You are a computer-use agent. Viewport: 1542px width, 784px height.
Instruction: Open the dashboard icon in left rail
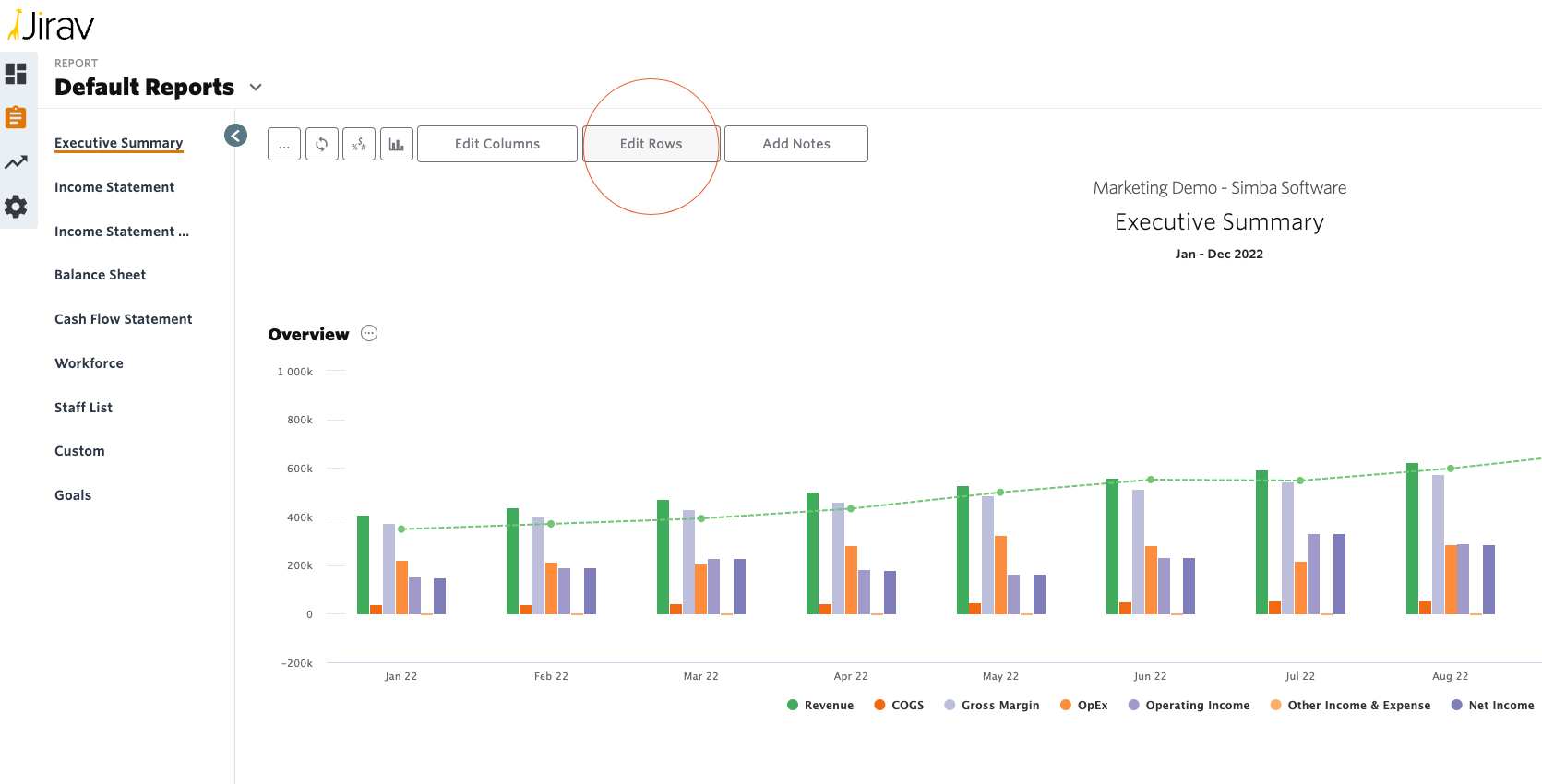tap(16, 73)
